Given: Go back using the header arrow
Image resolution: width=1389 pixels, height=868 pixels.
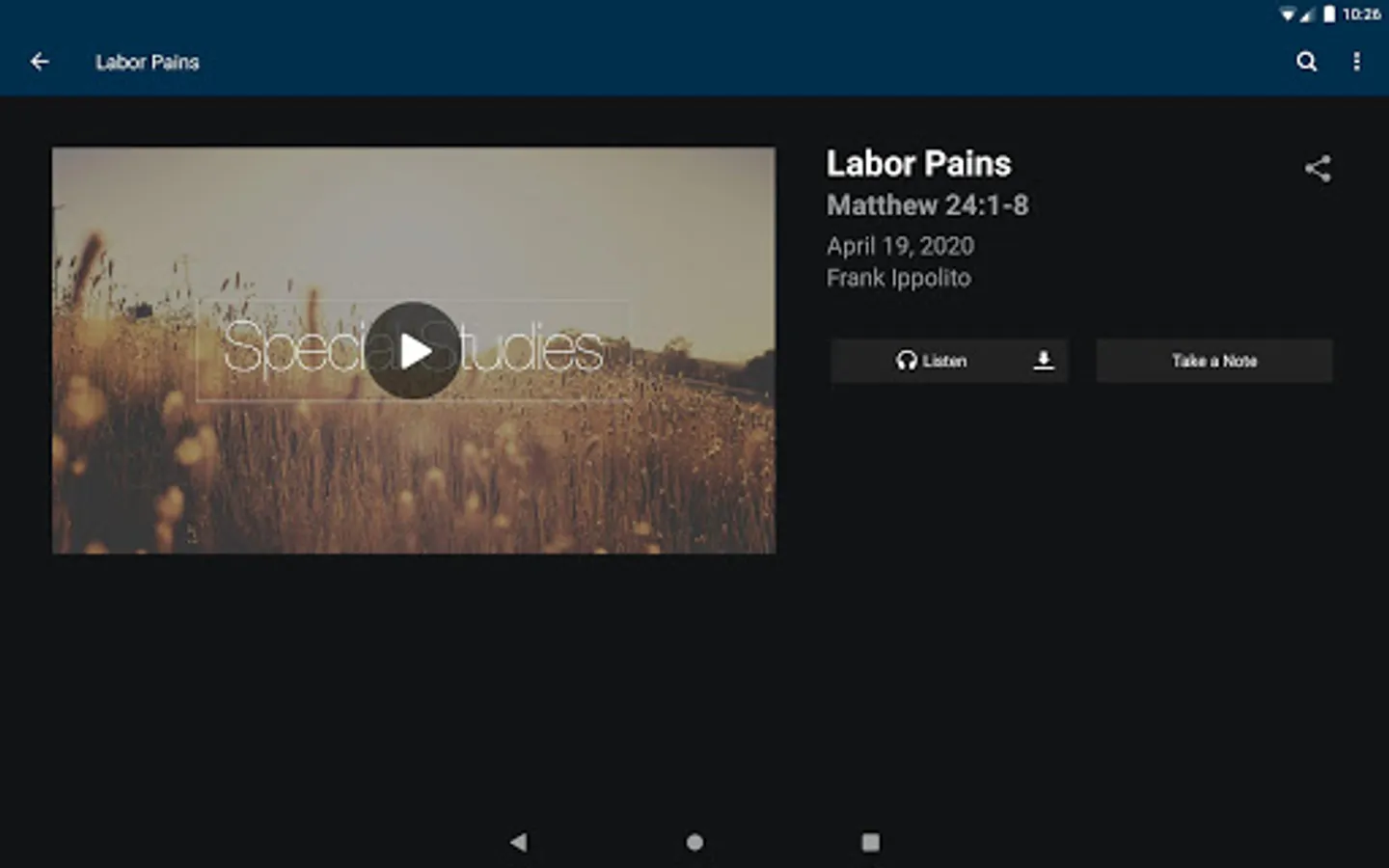Looking at the screenshot, I should coord(40,62).
